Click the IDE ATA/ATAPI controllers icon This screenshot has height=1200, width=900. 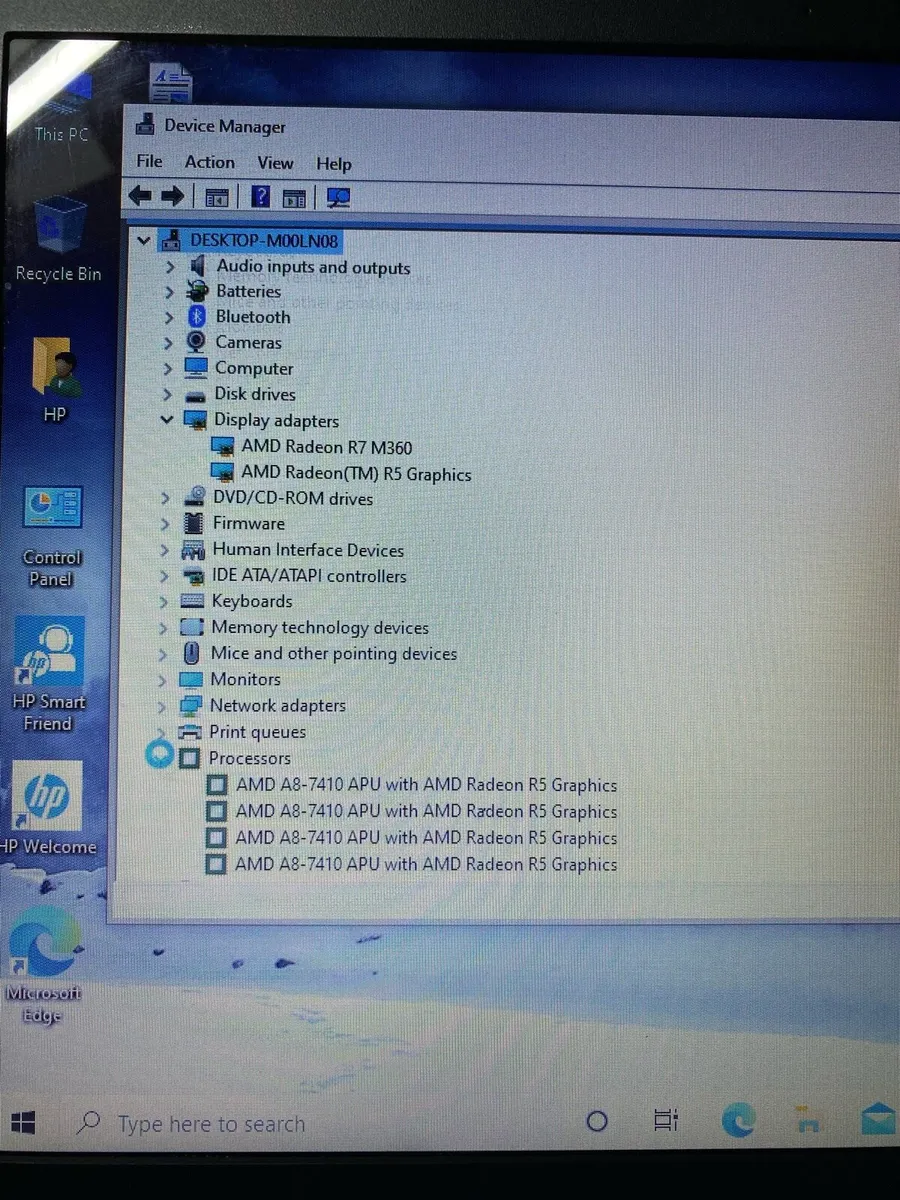[194, 576]
